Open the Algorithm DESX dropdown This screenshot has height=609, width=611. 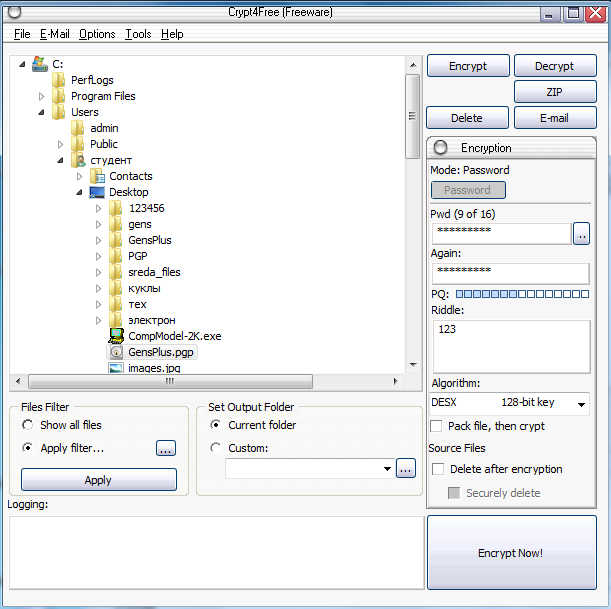pyautogui.click(x=581, y=404)
